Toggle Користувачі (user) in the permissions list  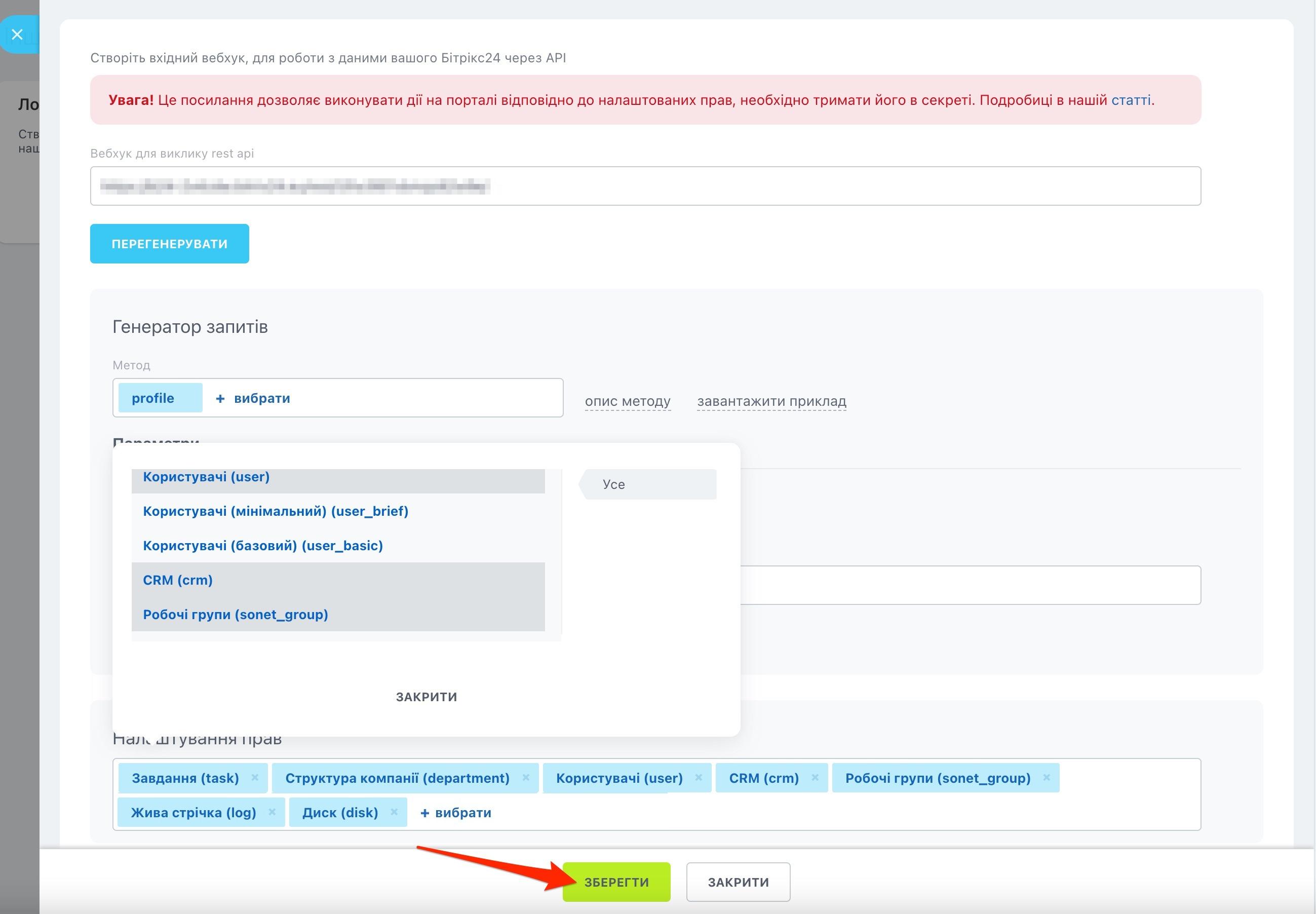206,477
